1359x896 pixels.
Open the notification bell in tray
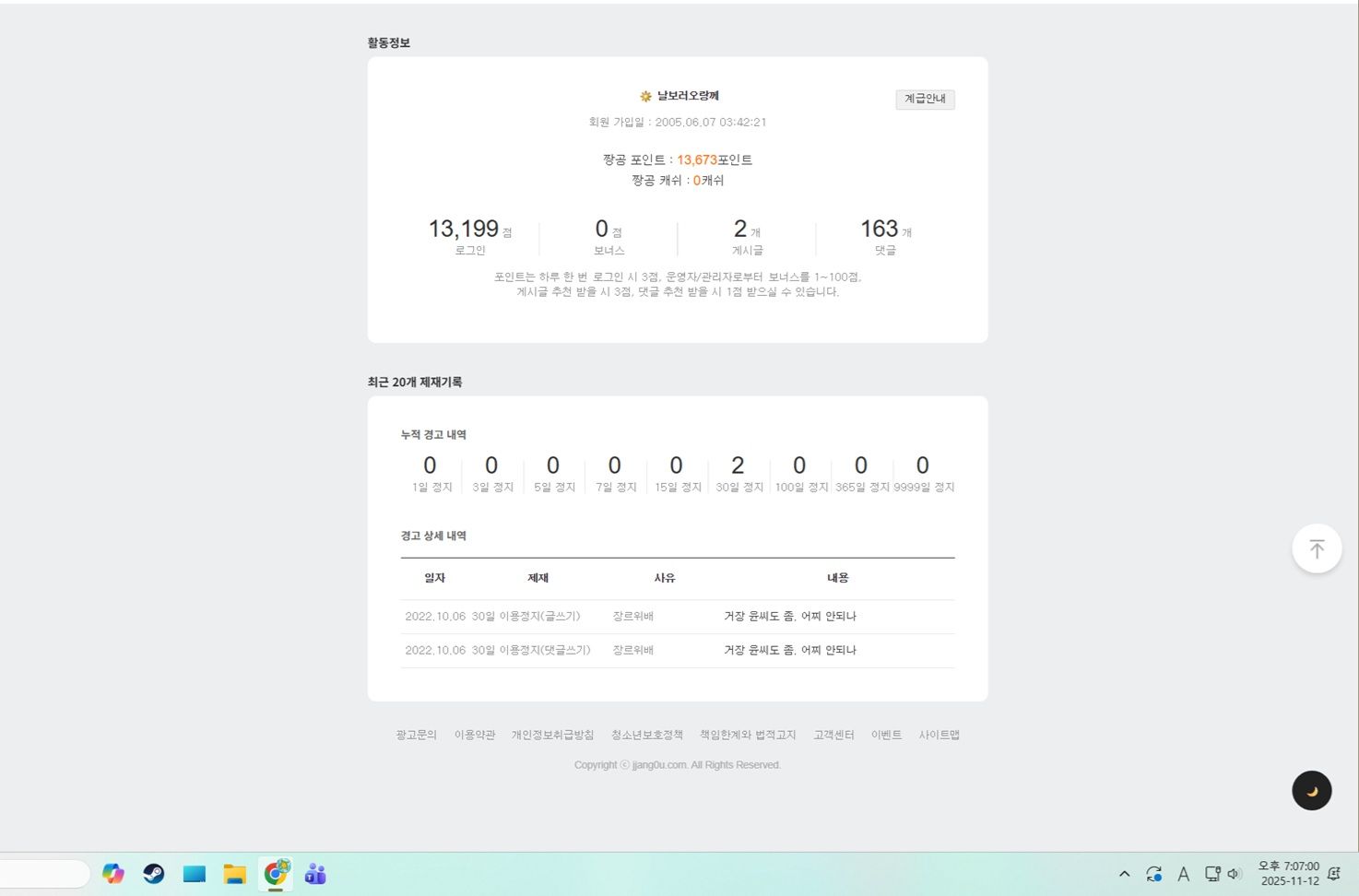coord(1333,874)
